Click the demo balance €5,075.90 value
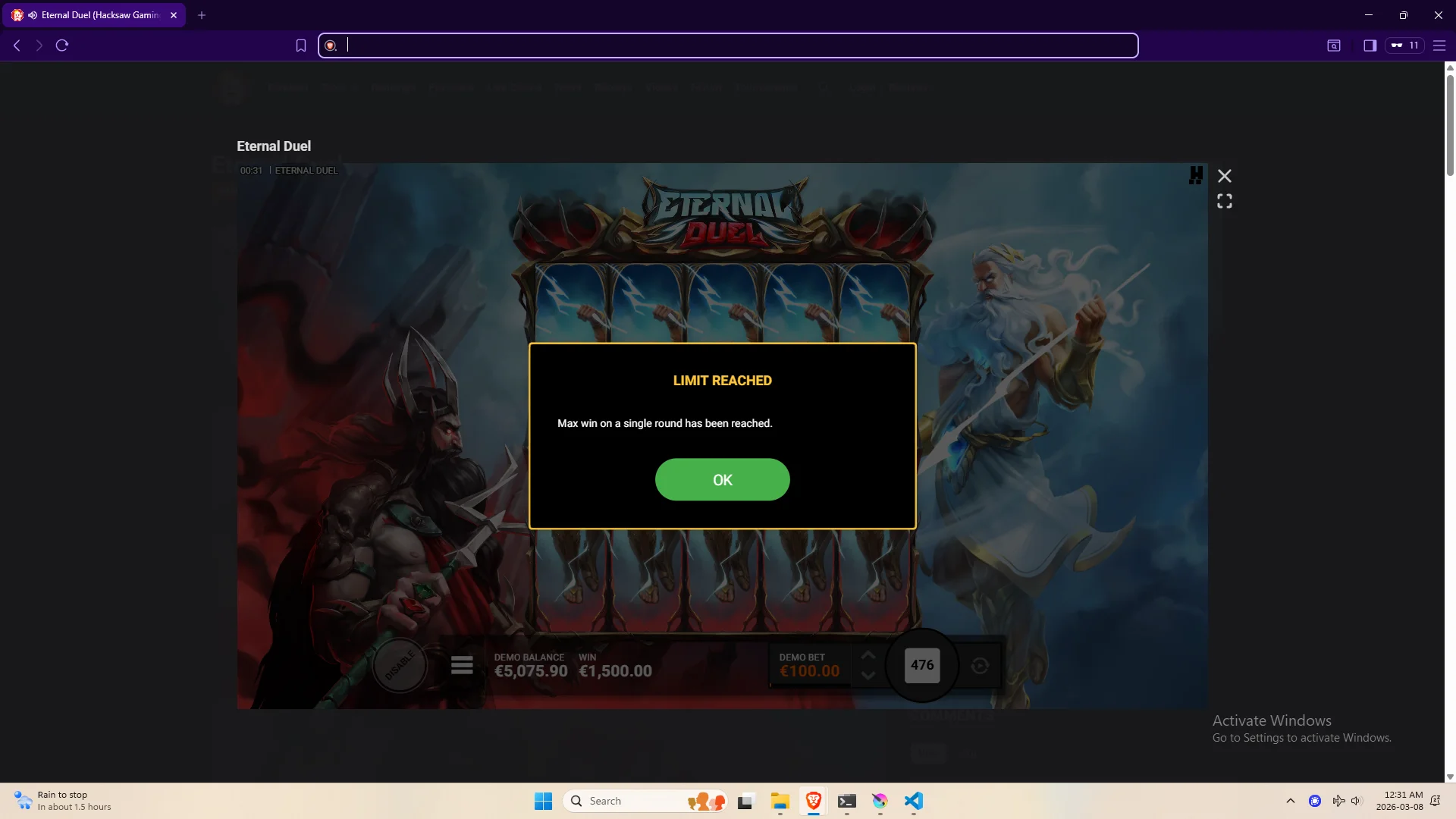 coord(531,671)
